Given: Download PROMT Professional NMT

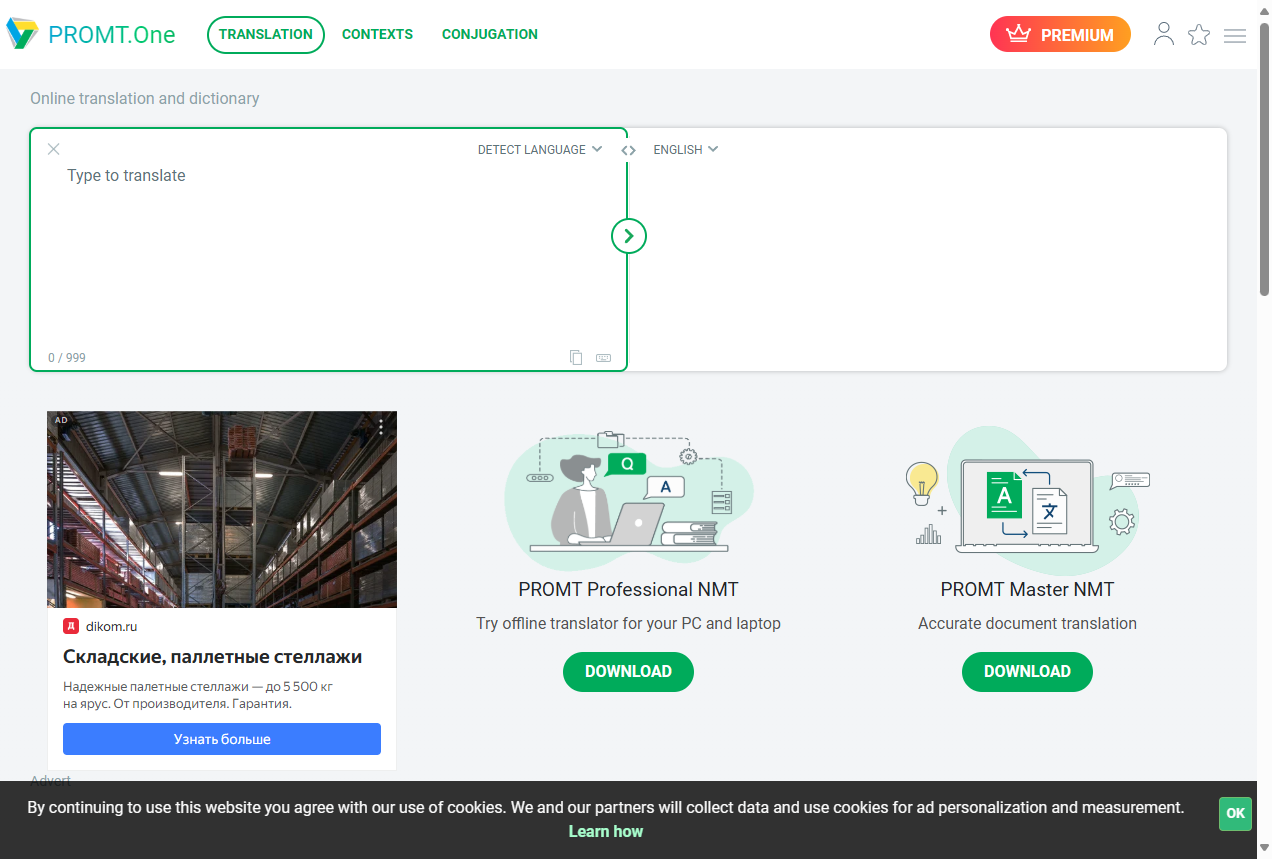Looking at the screenshot, I should tap(628, 671).
